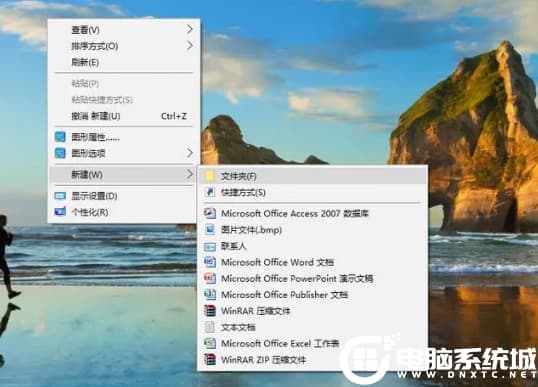This screenshot has width=538, height=387.
Task: Expand the 图形选项 submenu arrow
Action: (190, 153)
